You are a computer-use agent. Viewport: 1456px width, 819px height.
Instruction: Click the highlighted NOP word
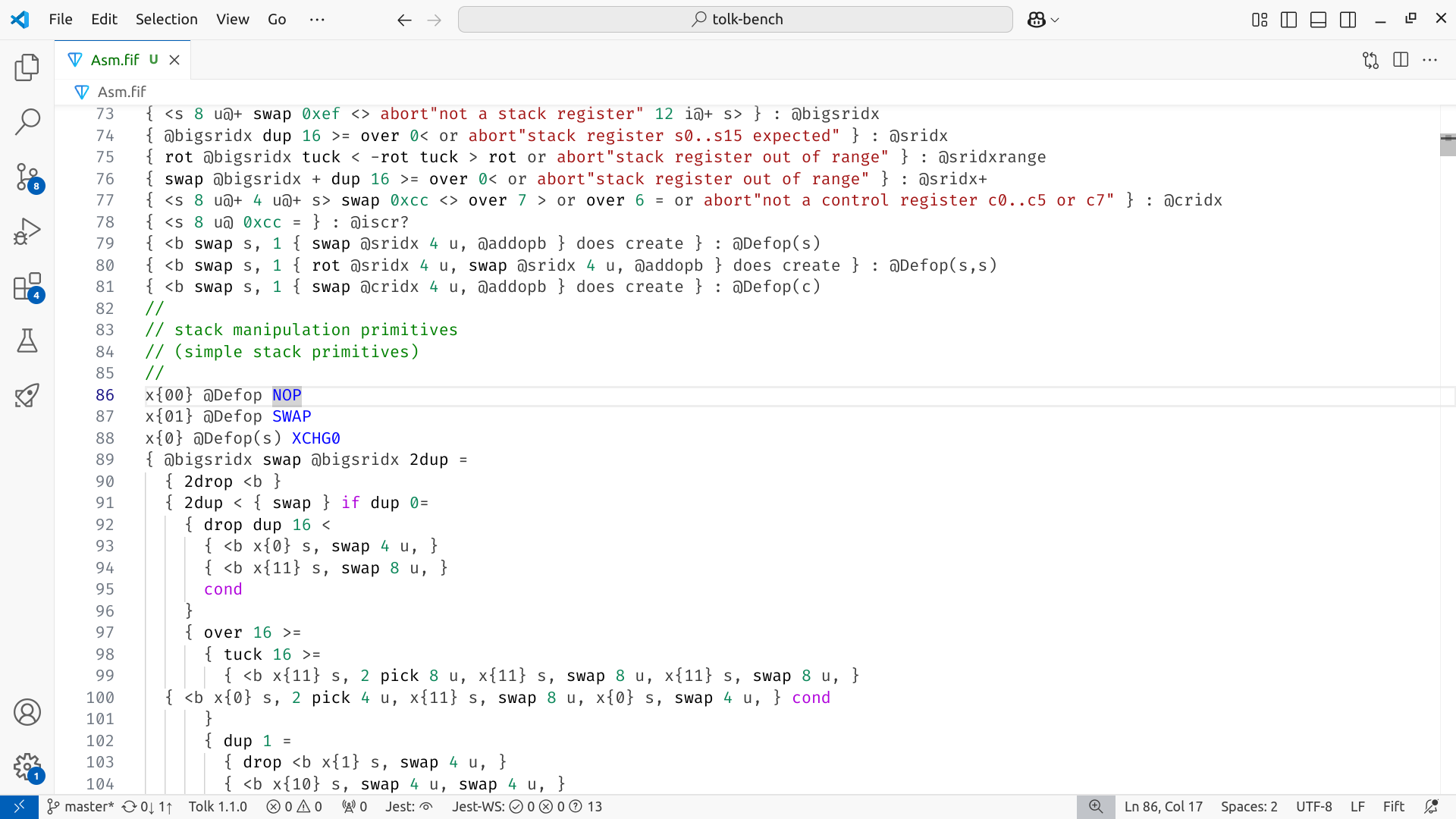(287, 395)
